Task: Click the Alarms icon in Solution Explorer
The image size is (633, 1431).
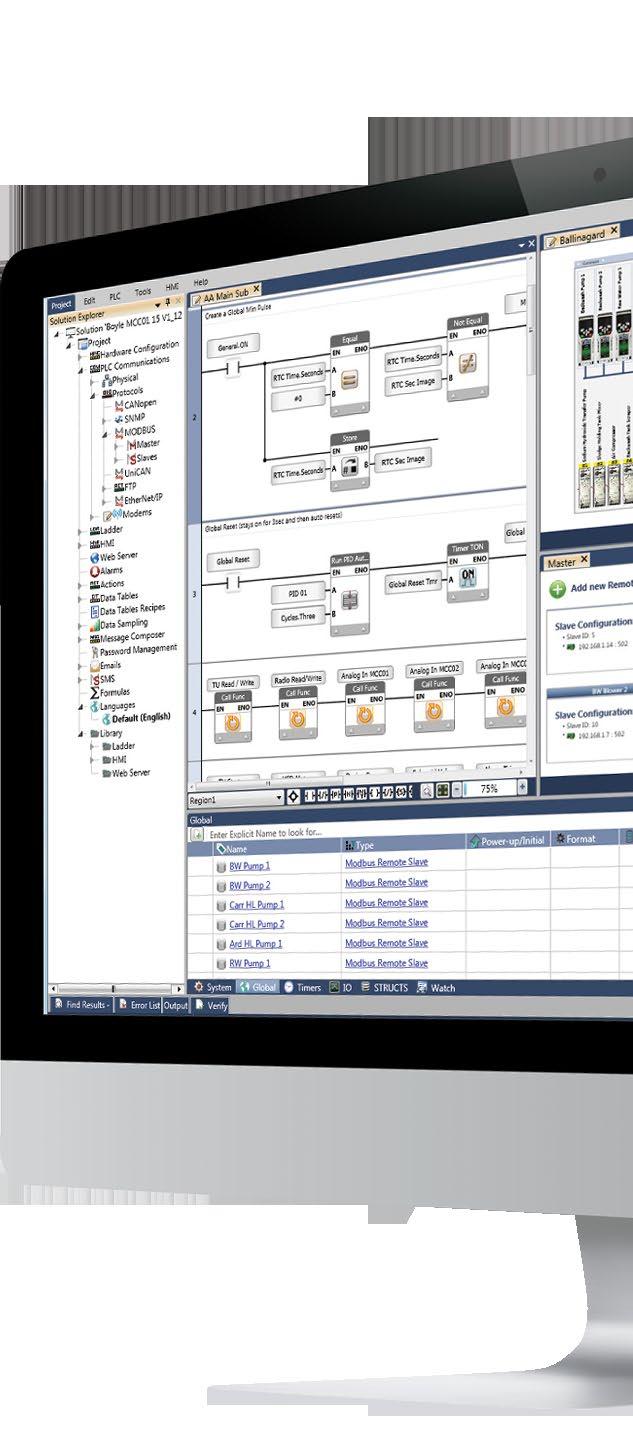Action: [x=94, y=571]
